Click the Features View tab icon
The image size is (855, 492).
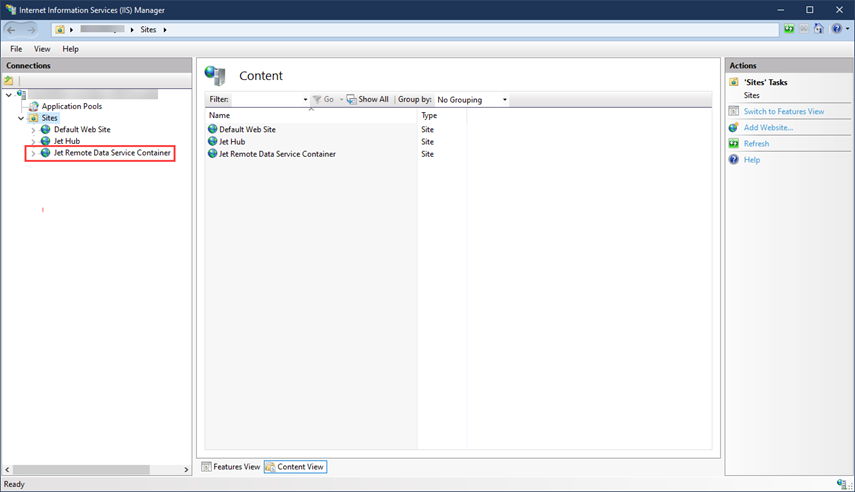(x=206, y=467)
